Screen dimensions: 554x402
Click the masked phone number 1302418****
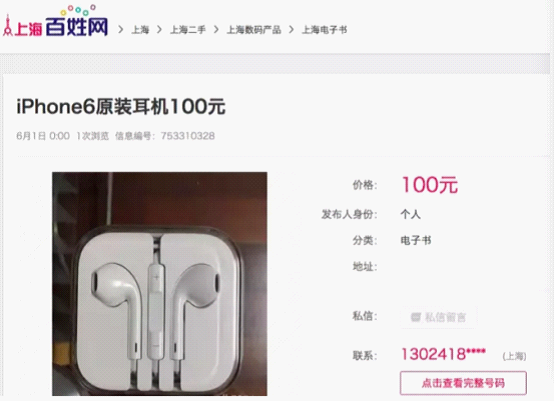[x=443, y=354]
